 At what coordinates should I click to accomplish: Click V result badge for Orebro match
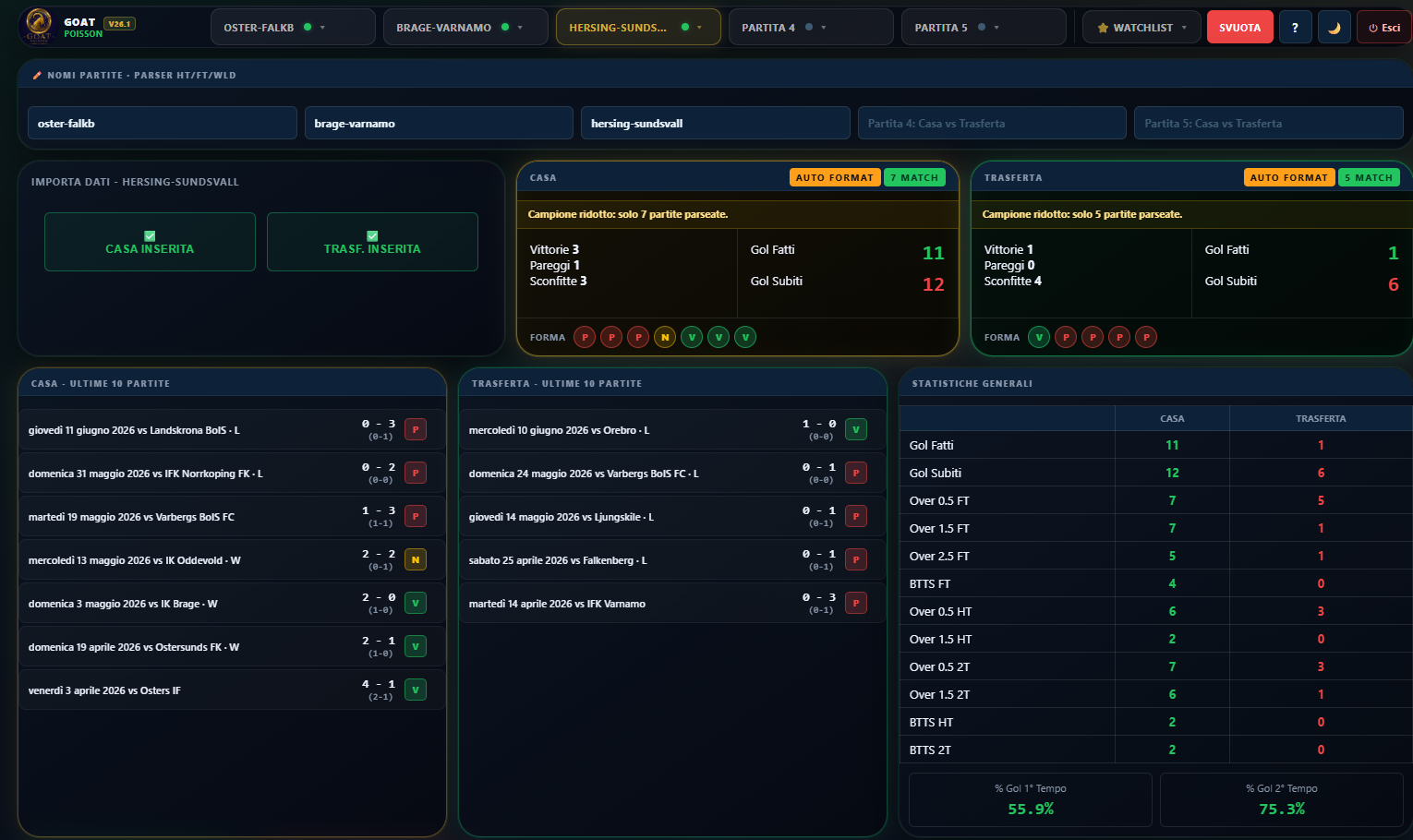click(856, 429)
